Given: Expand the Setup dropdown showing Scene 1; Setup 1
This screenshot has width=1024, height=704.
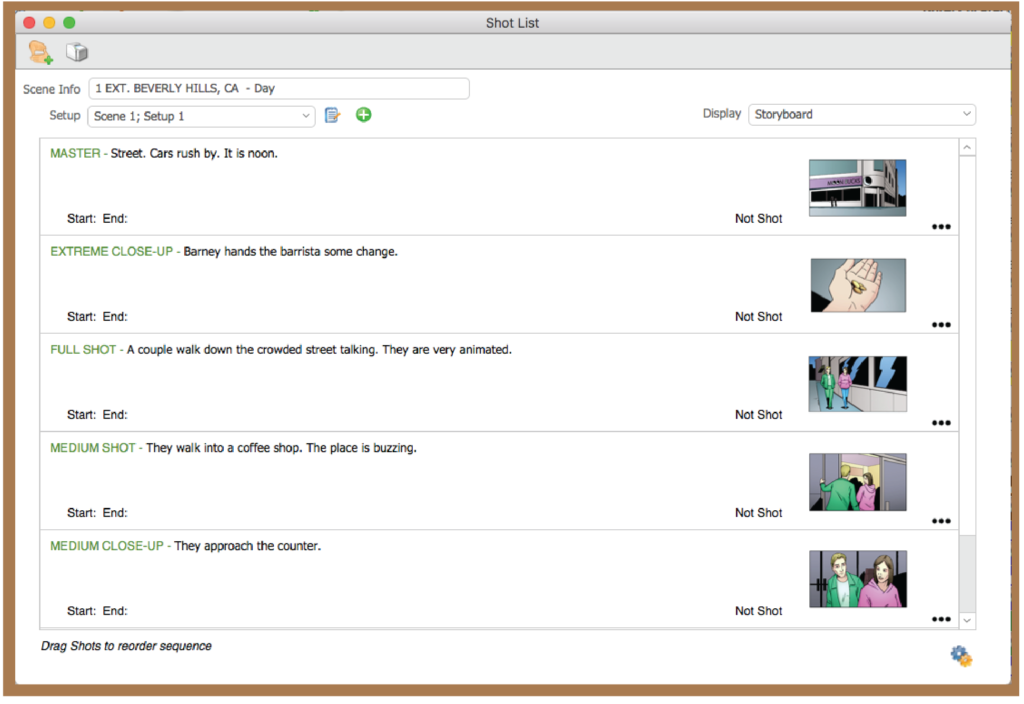Looking at the screenshot, I should 201,116.
